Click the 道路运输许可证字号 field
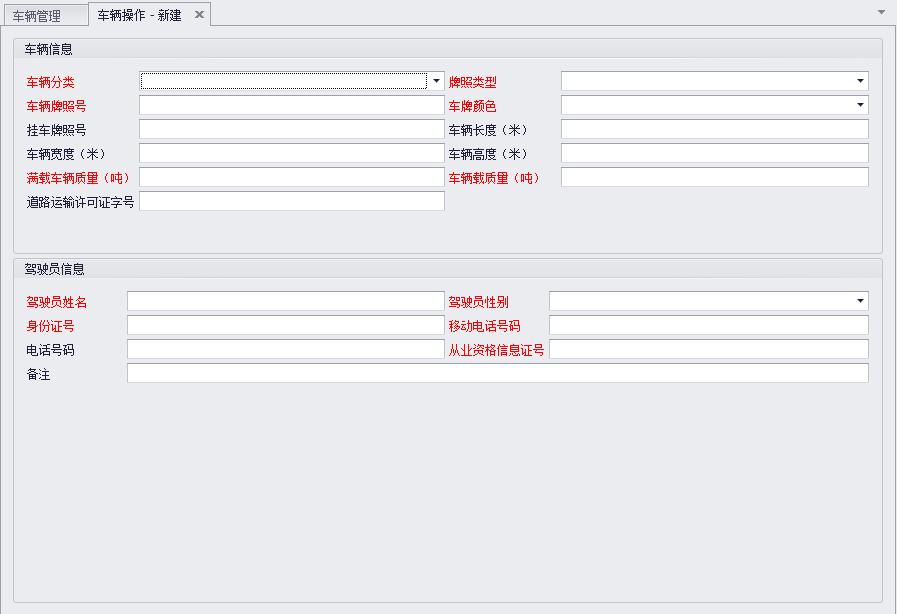This screenshot has width=897, height=614. click(291, 201)
